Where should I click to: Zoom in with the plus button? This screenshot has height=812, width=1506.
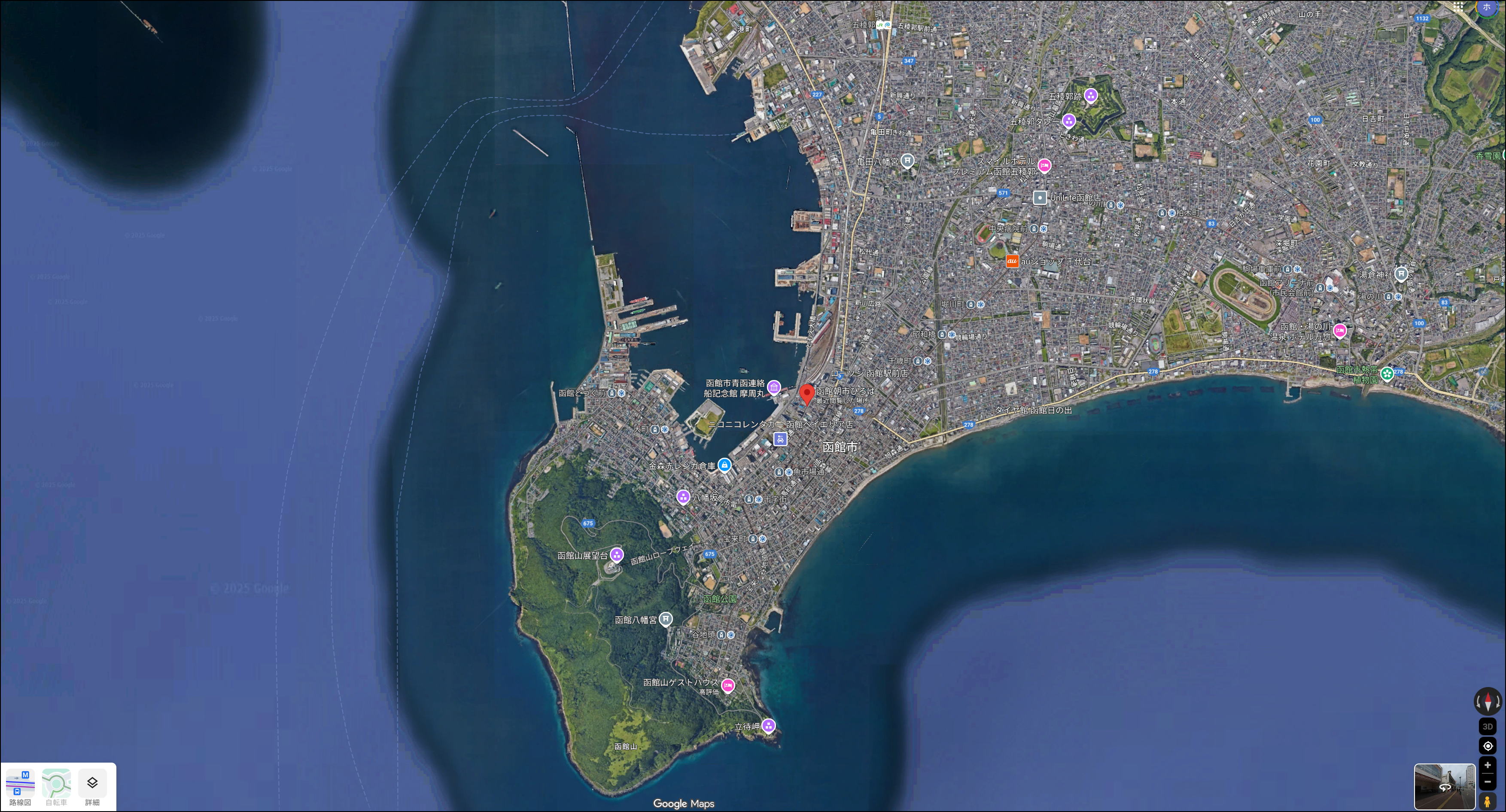pos(1487,765)
